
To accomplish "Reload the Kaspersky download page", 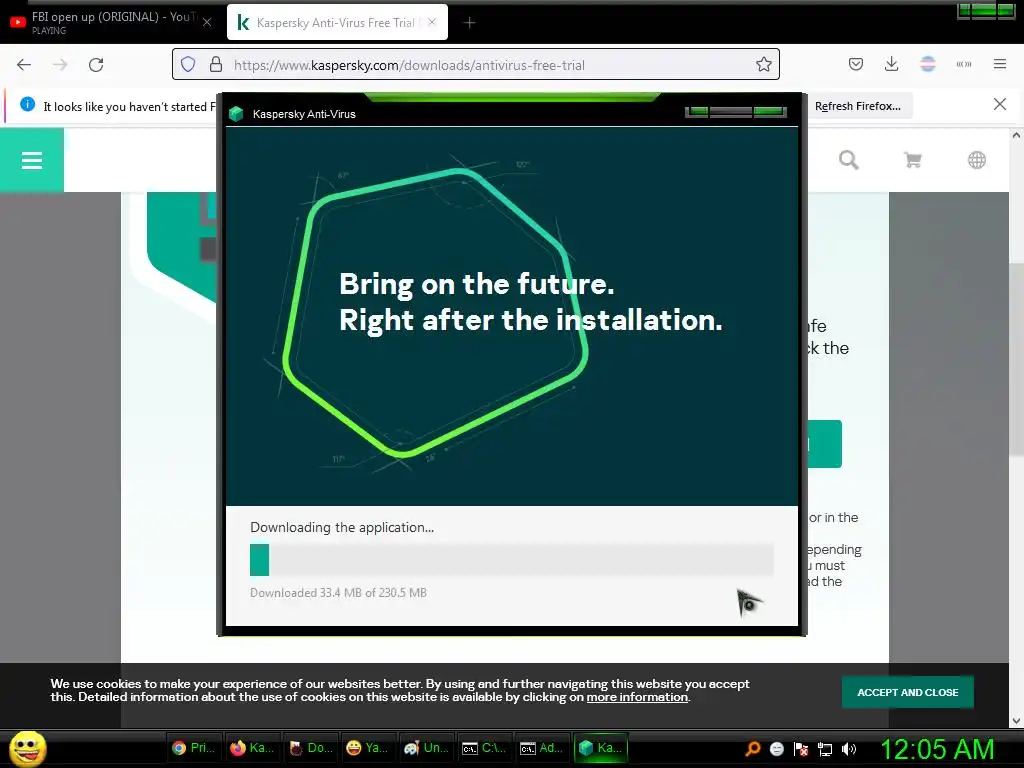I will coord(96,65).
